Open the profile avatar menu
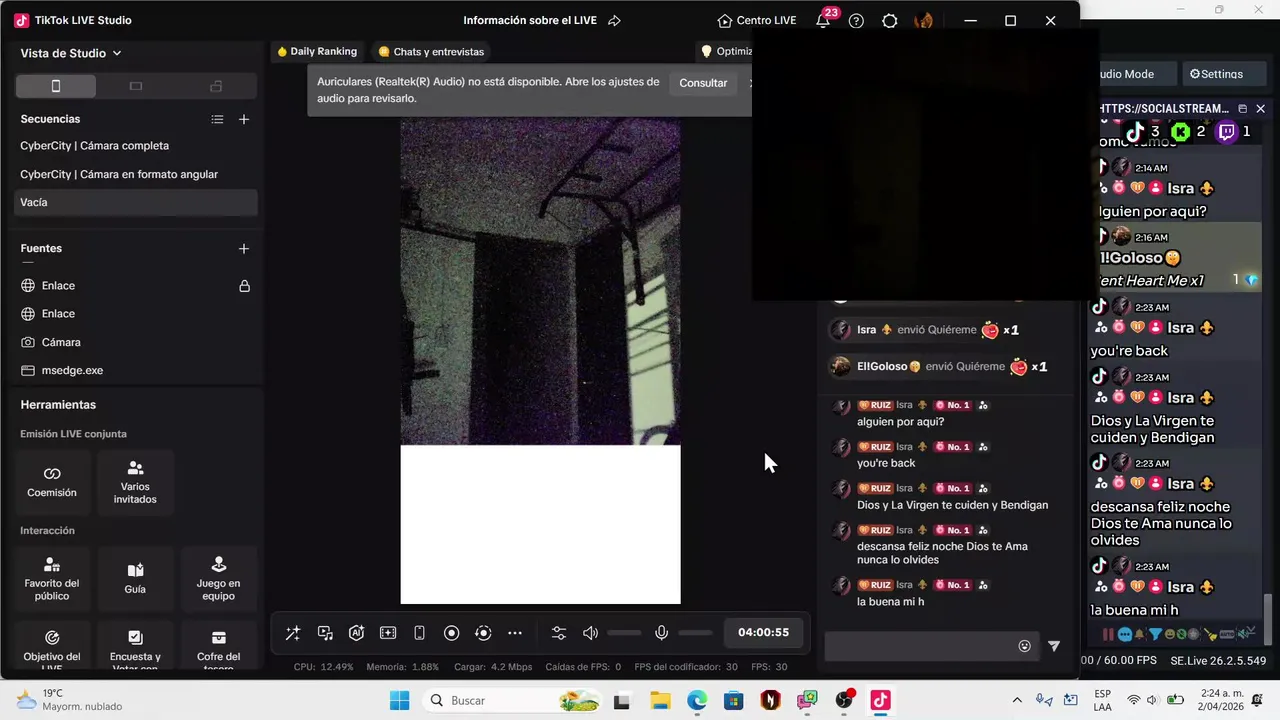Screen dimensions: 1280x720 coord(923,20)
